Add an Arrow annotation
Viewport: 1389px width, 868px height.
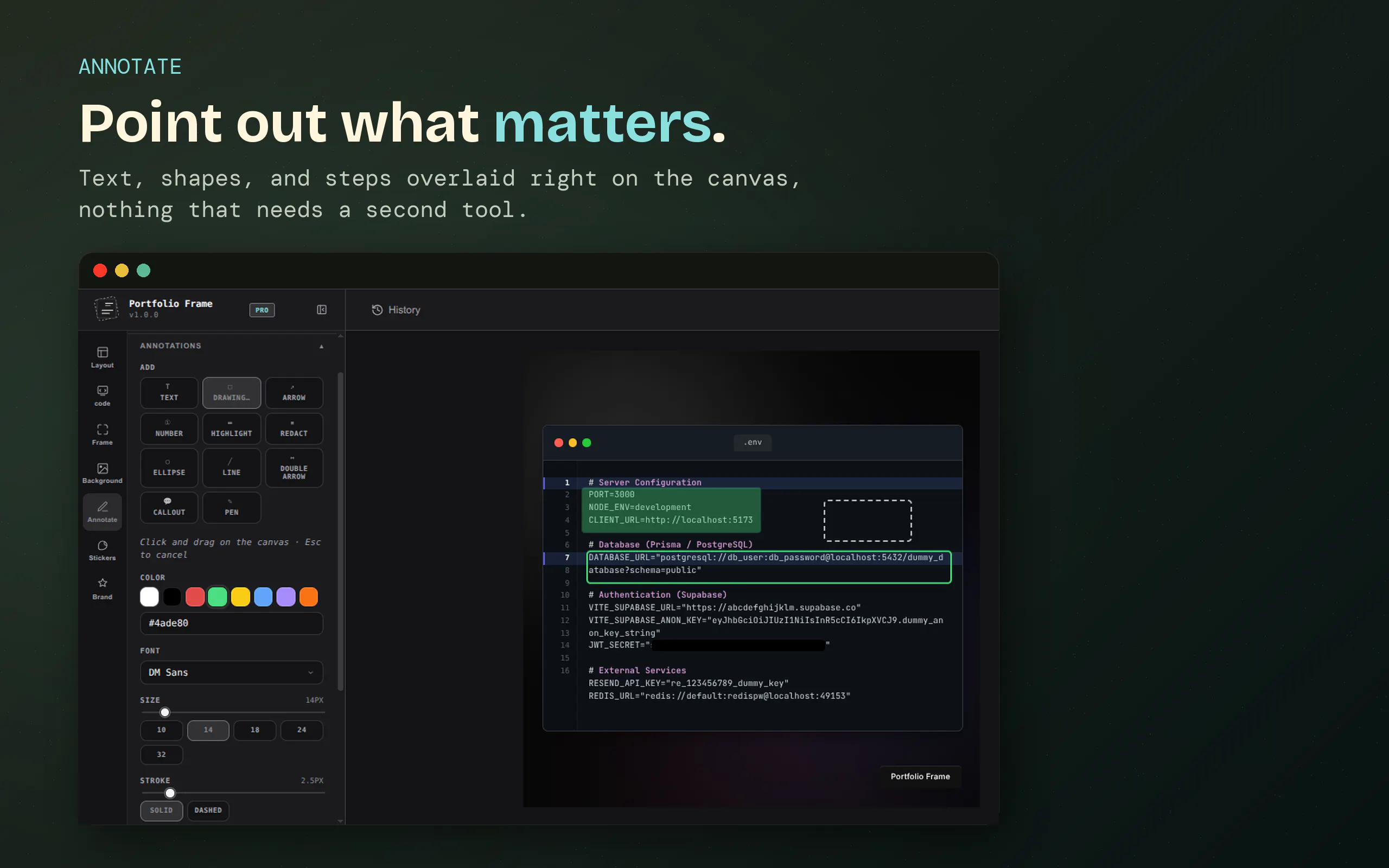pyautogui.click(x=294, y=393)
